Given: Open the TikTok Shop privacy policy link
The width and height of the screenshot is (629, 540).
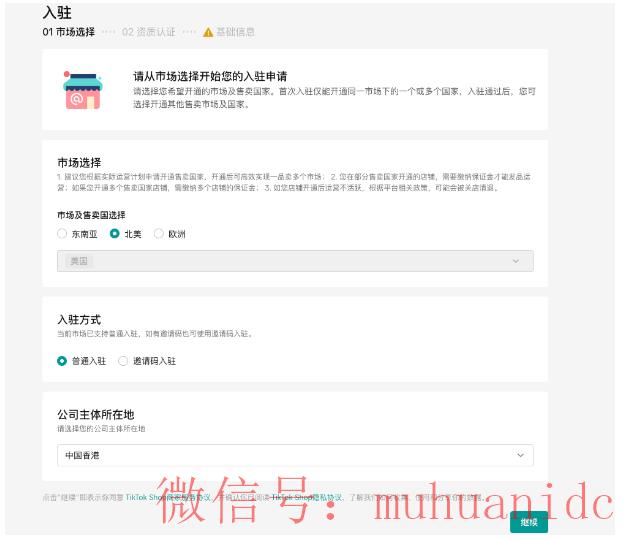Looking at the screenshot, I should pos(307,497).
